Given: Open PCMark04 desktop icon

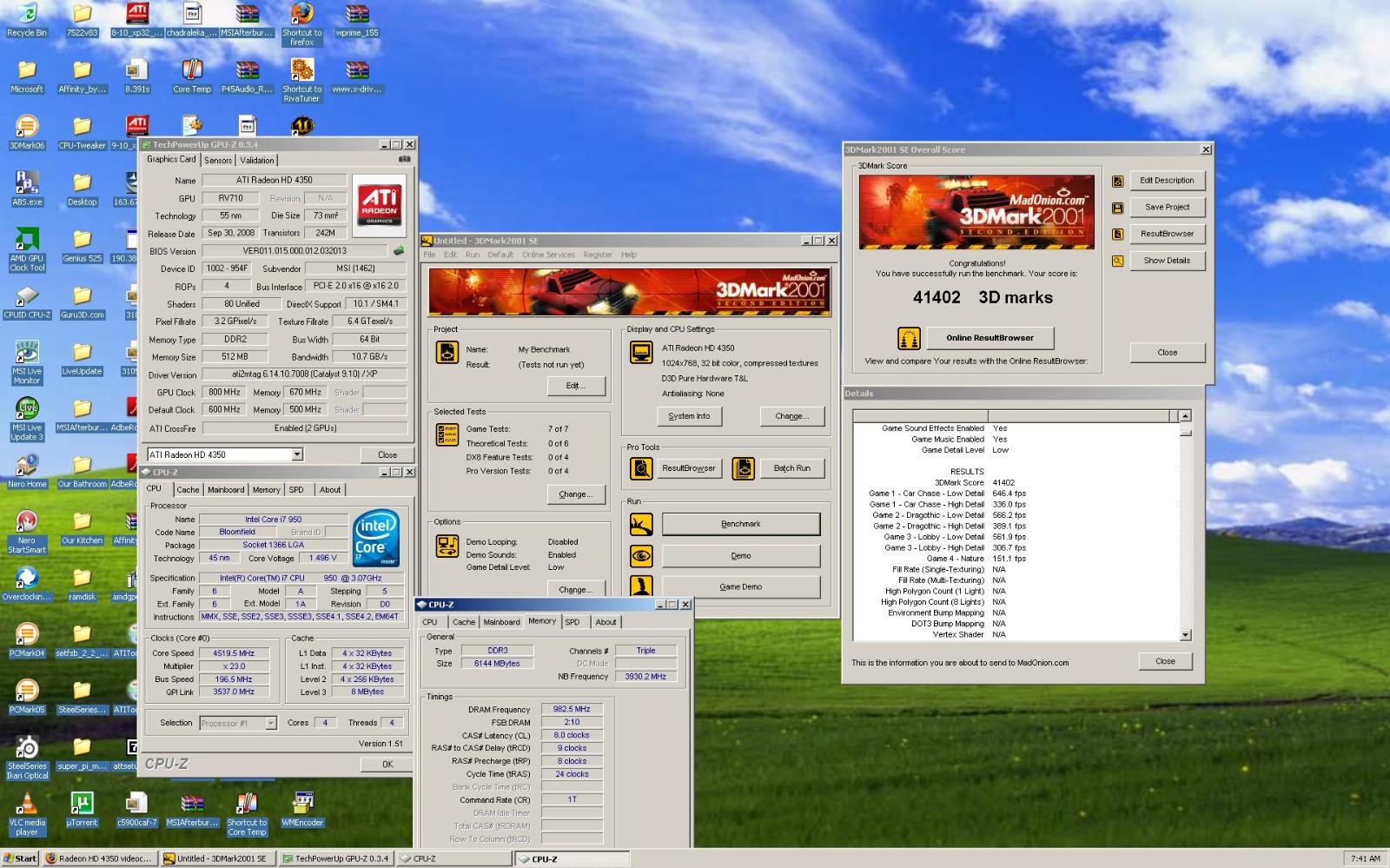Looking at the screenshot, I should [x=27, y=641].
